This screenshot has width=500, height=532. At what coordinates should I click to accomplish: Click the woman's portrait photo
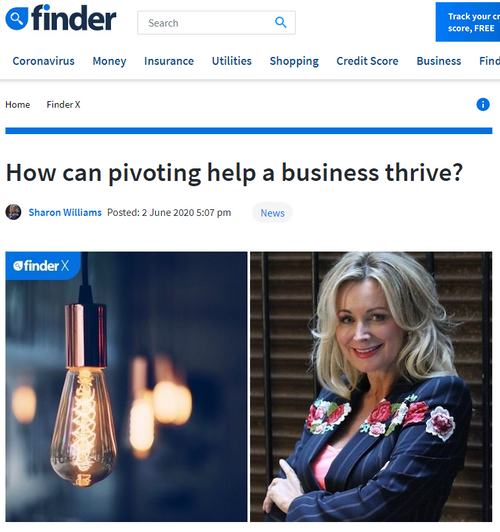(x=371, y=386)
